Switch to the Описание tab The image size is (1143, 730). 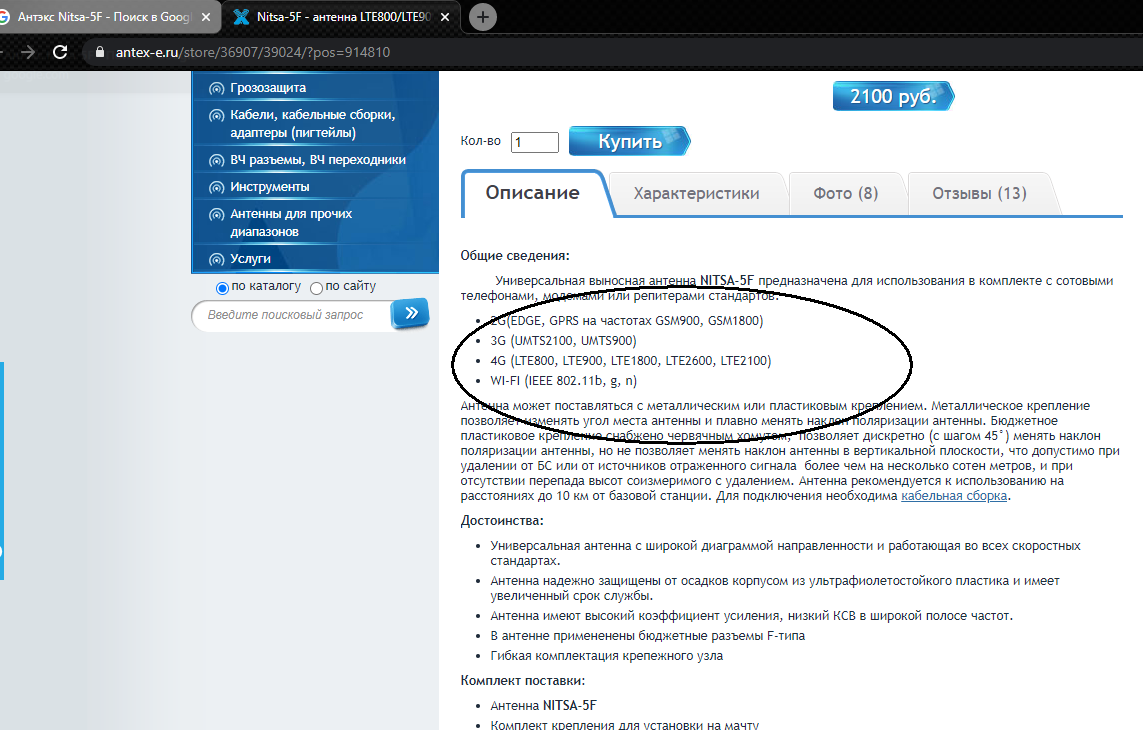[533, 193]
